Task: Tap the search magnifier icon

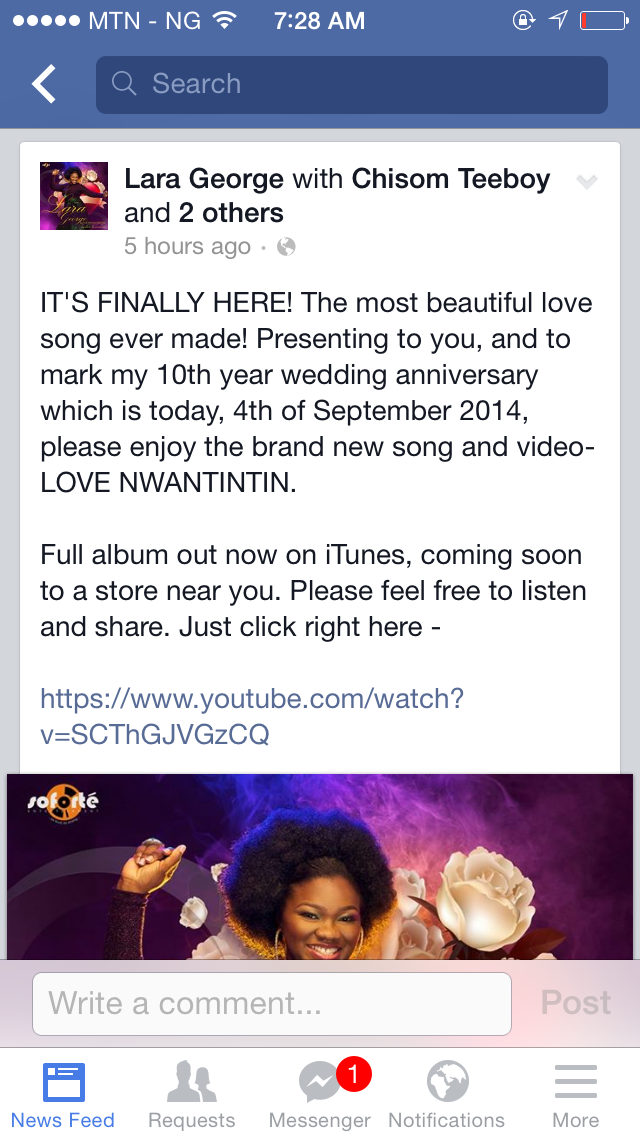Action: coord(124,84)
